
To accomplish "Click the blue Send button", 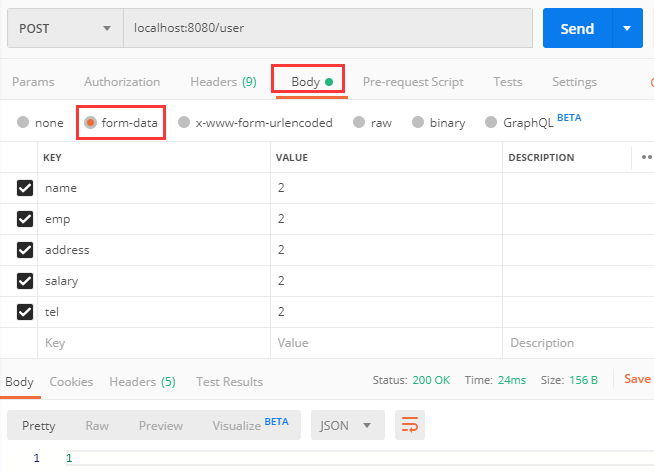I will point(577,28).
